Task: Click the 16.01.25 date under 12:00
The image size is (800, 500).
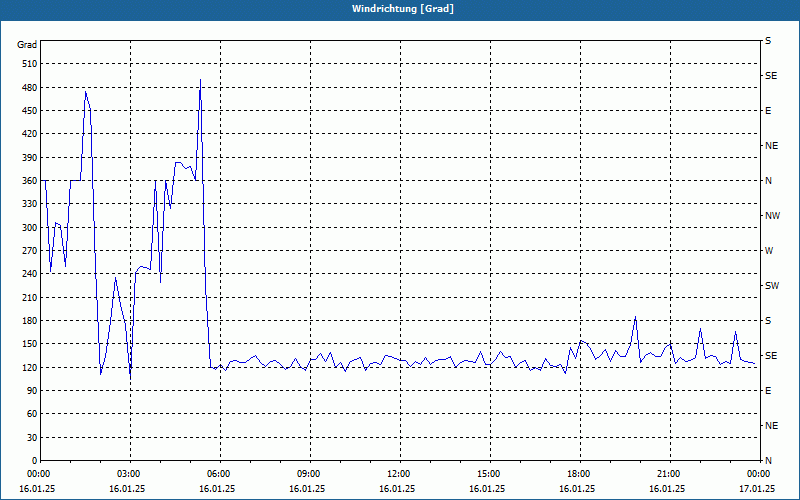Action: click(396, 489)
